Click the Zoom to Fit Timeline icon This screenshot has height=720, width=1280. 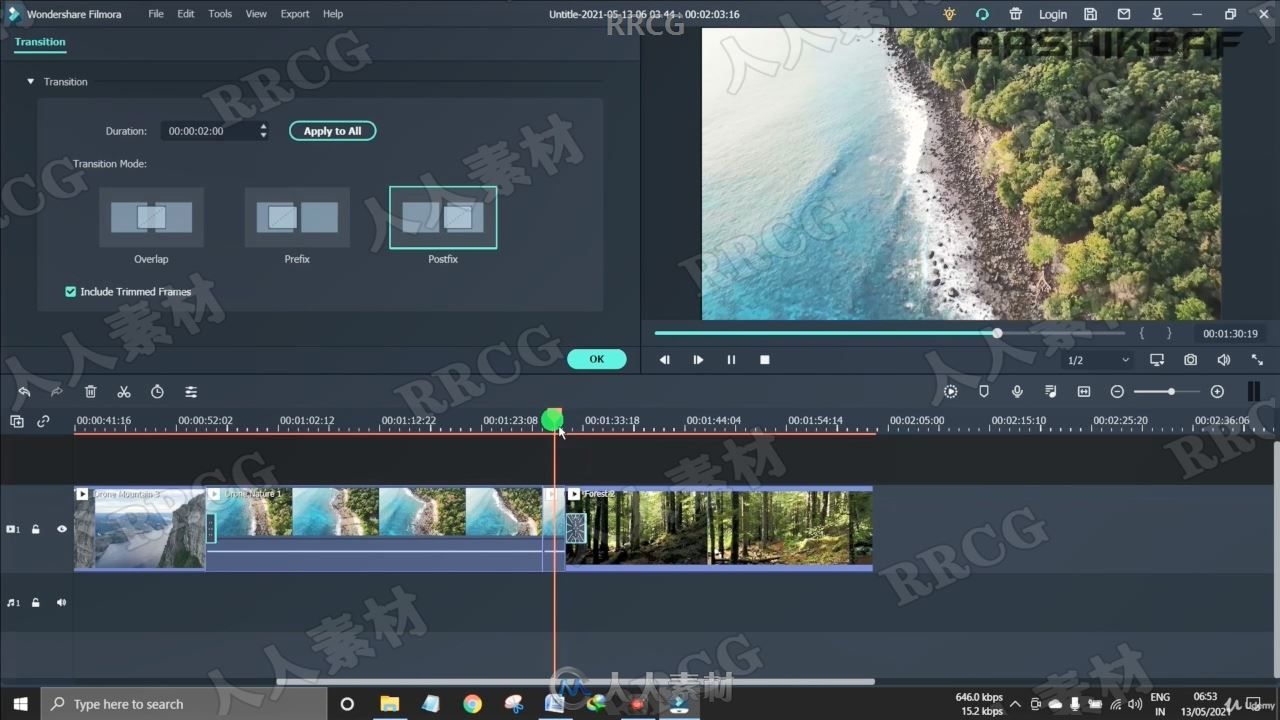tap(1084, 392)
